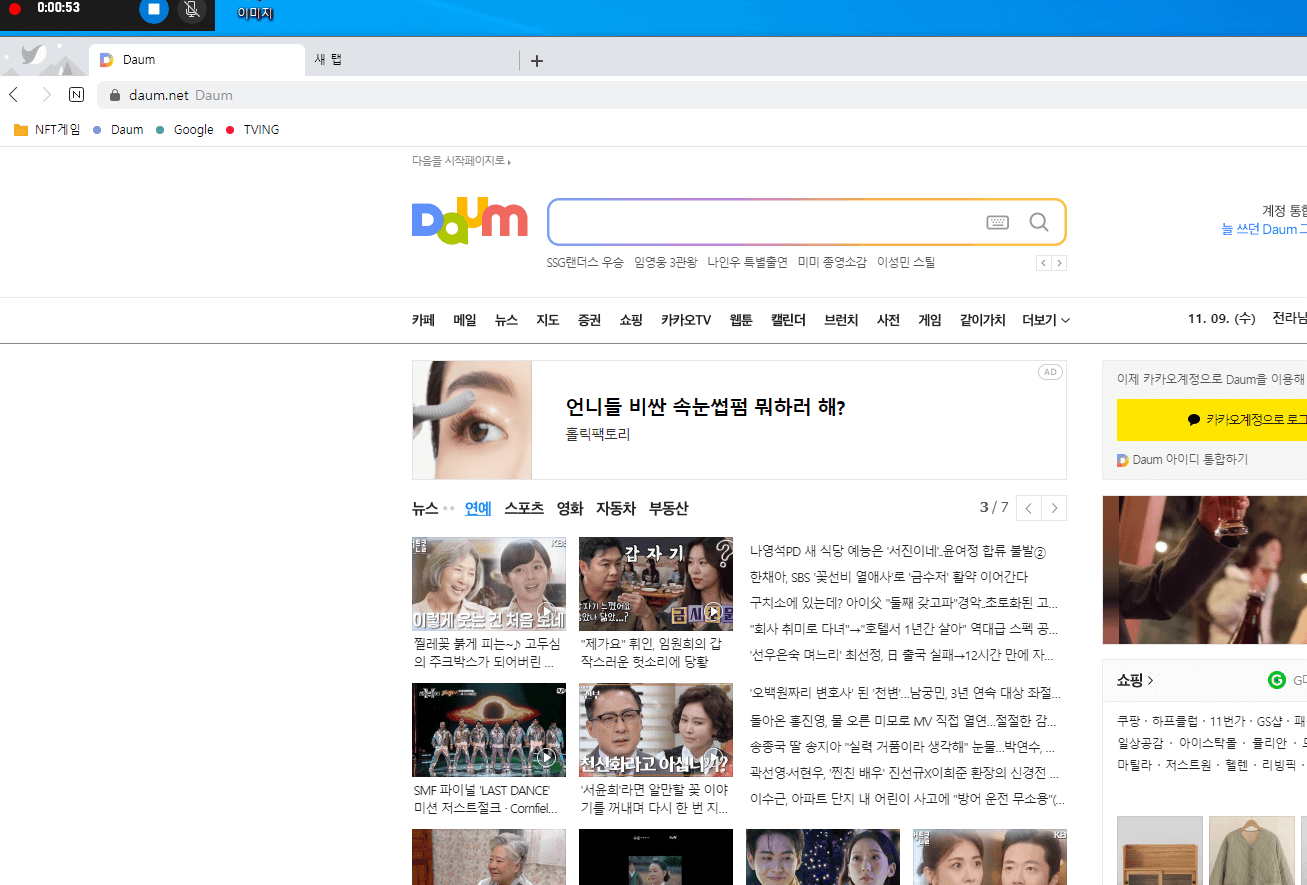The image size is (1307, 885).
Task: Open 게임 in the navigation menu
Action: 930,320
